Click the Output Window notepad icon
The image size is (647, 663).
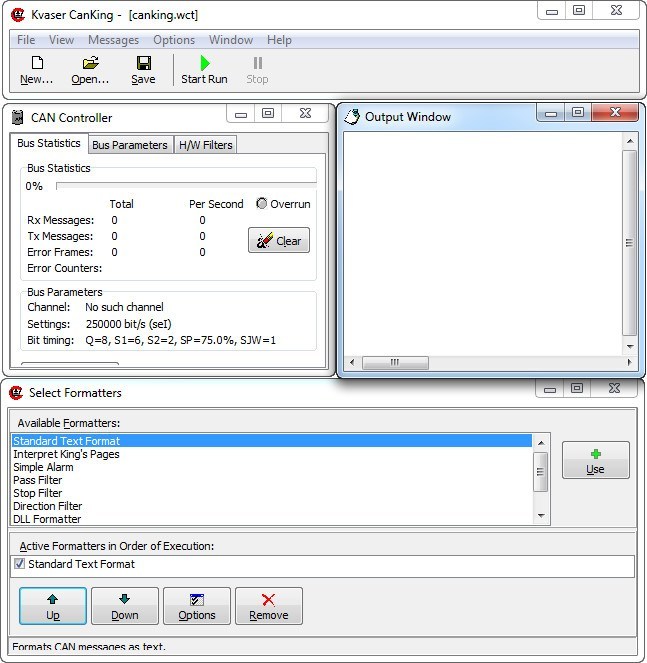pyautogui.click(x=352, y=117)
